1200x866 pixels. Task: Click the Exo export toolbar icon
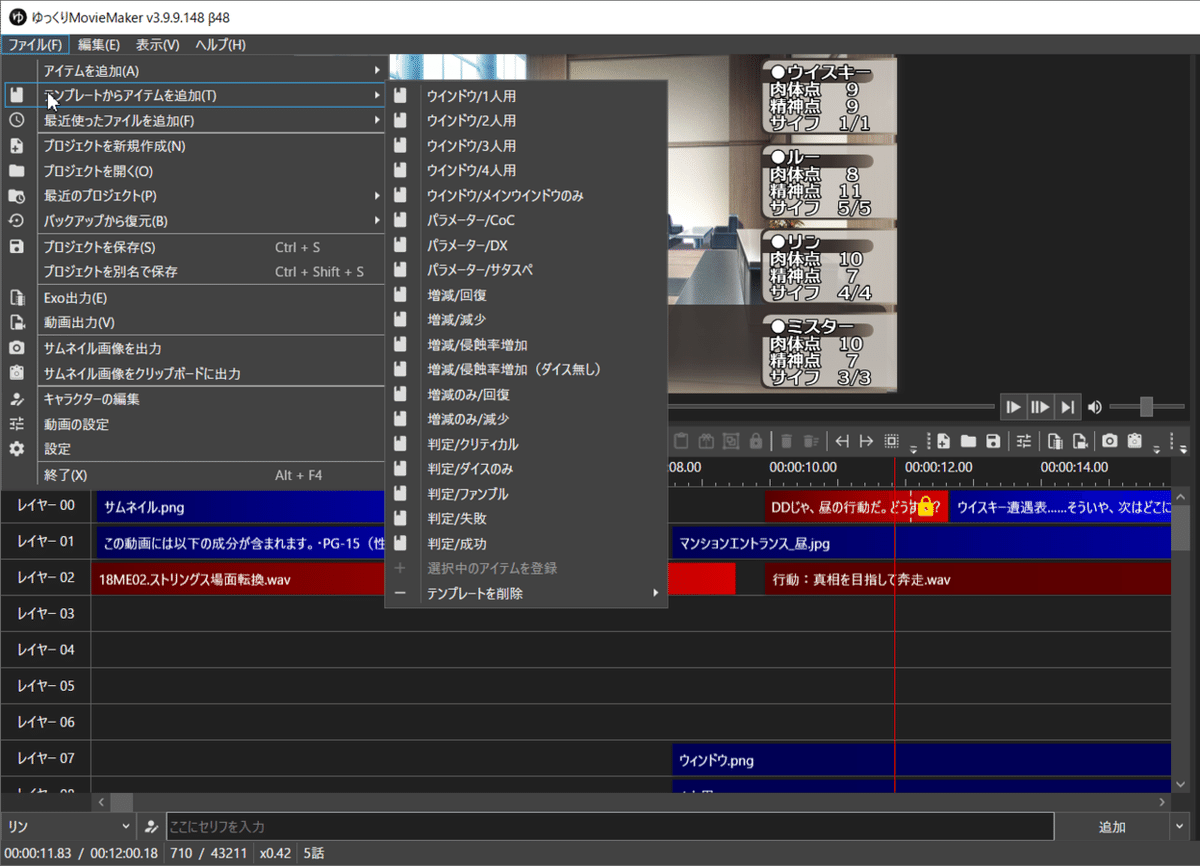[x=1055, y=441]
